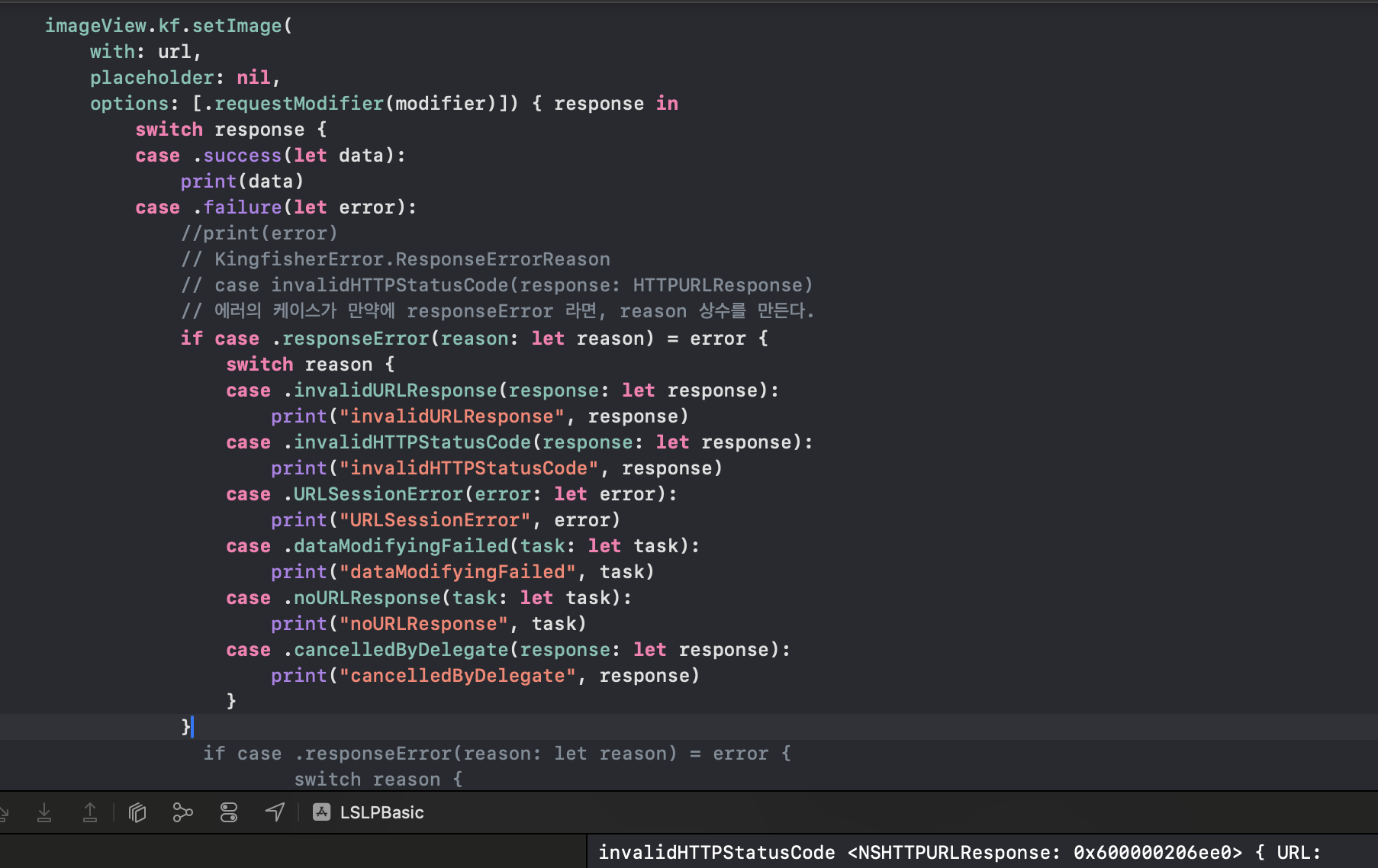Click the active 'switch reason {' line
This screenshot has width=1378, height=868.
pos(311,365)
